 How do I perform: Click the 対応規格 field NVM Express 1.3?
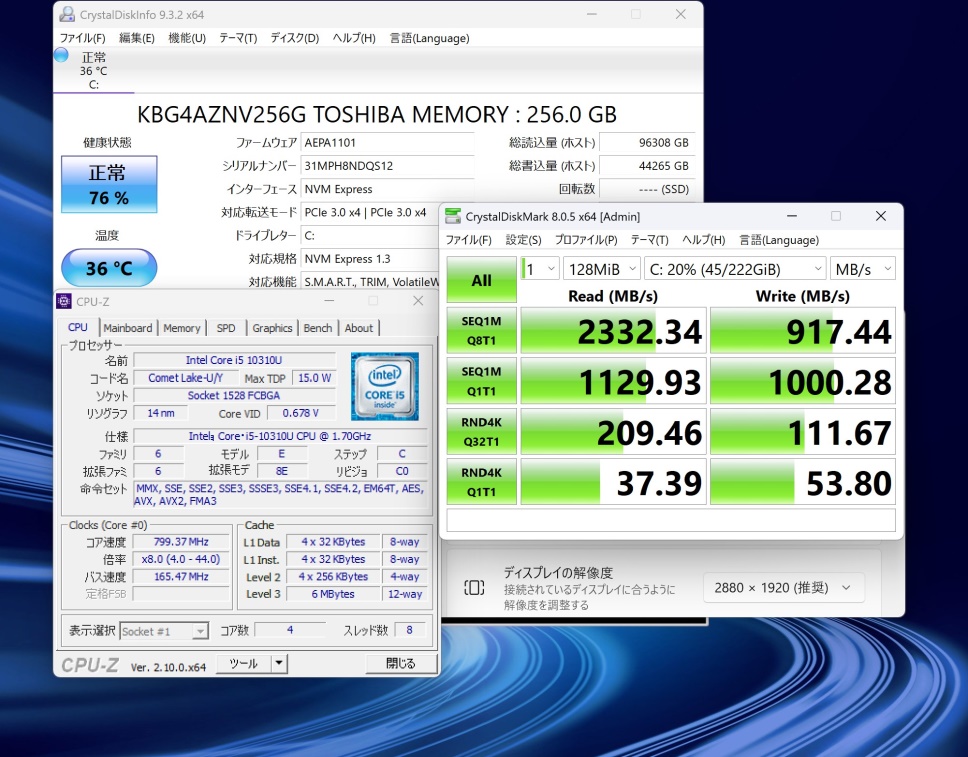tap(369, 259)
